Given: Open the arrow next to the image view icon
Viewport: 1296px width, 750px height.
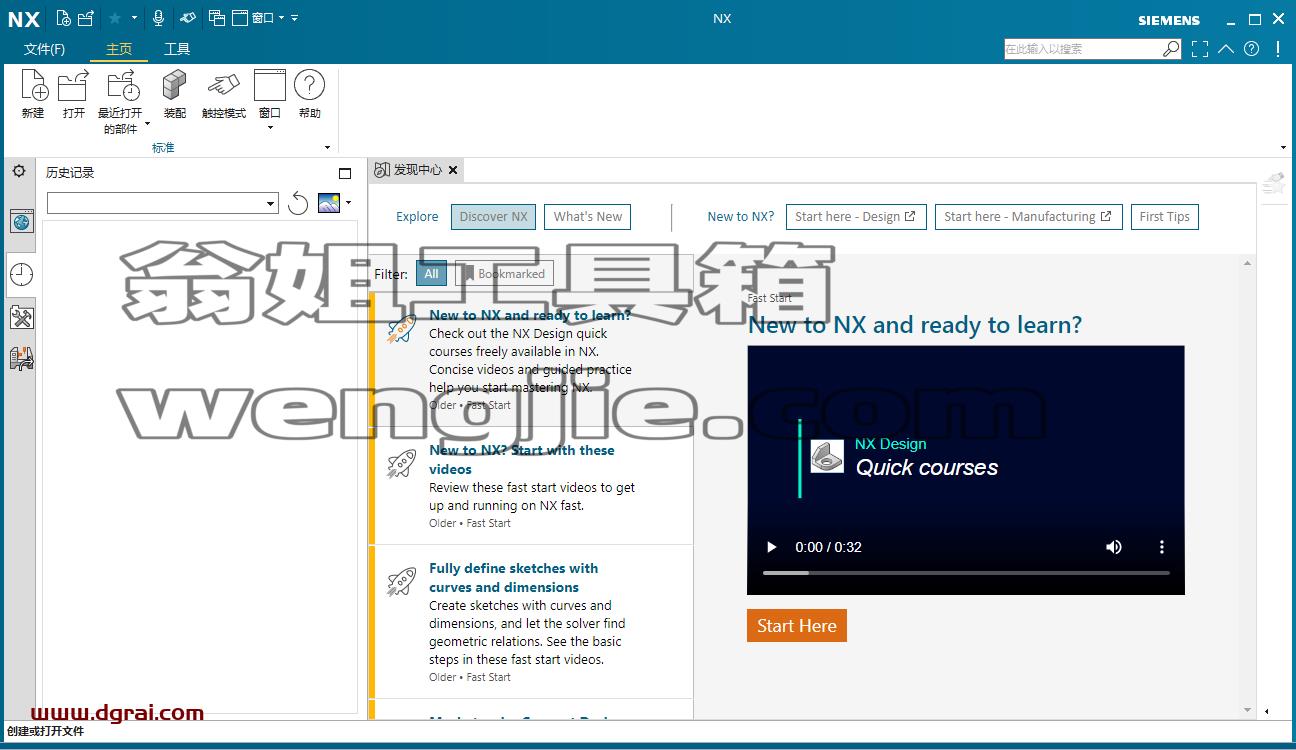Looking at the screenshot, I should [x=348, y=203].
